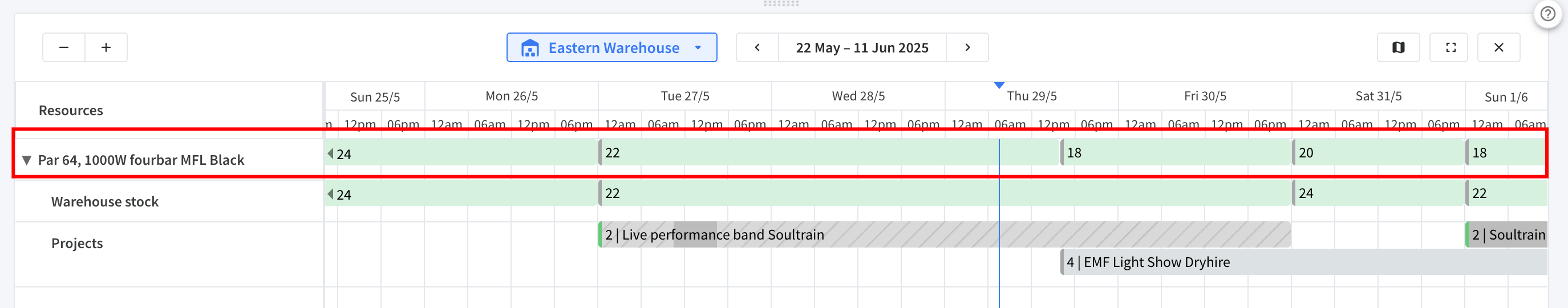Viewport: 1568px width, 308px height.
Task: Open Eastern Warehouse location dropdown
Action: pyautogui.click(x=611, y=47)
